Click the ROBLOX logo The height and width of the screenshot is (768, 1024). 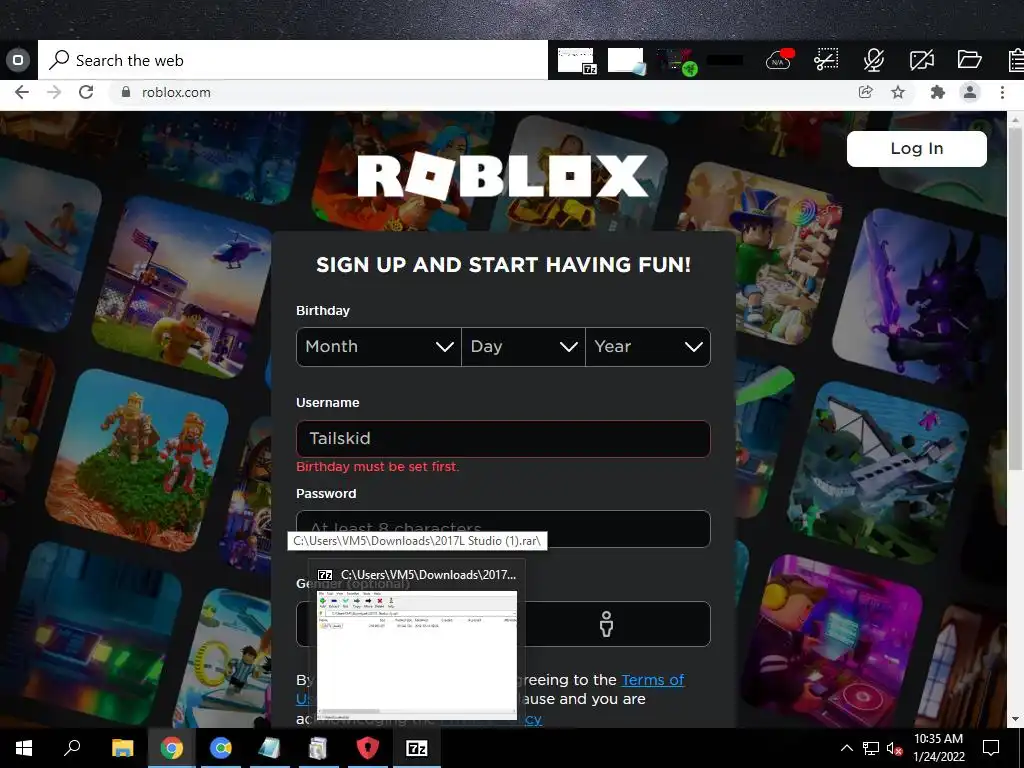point(503,176)
